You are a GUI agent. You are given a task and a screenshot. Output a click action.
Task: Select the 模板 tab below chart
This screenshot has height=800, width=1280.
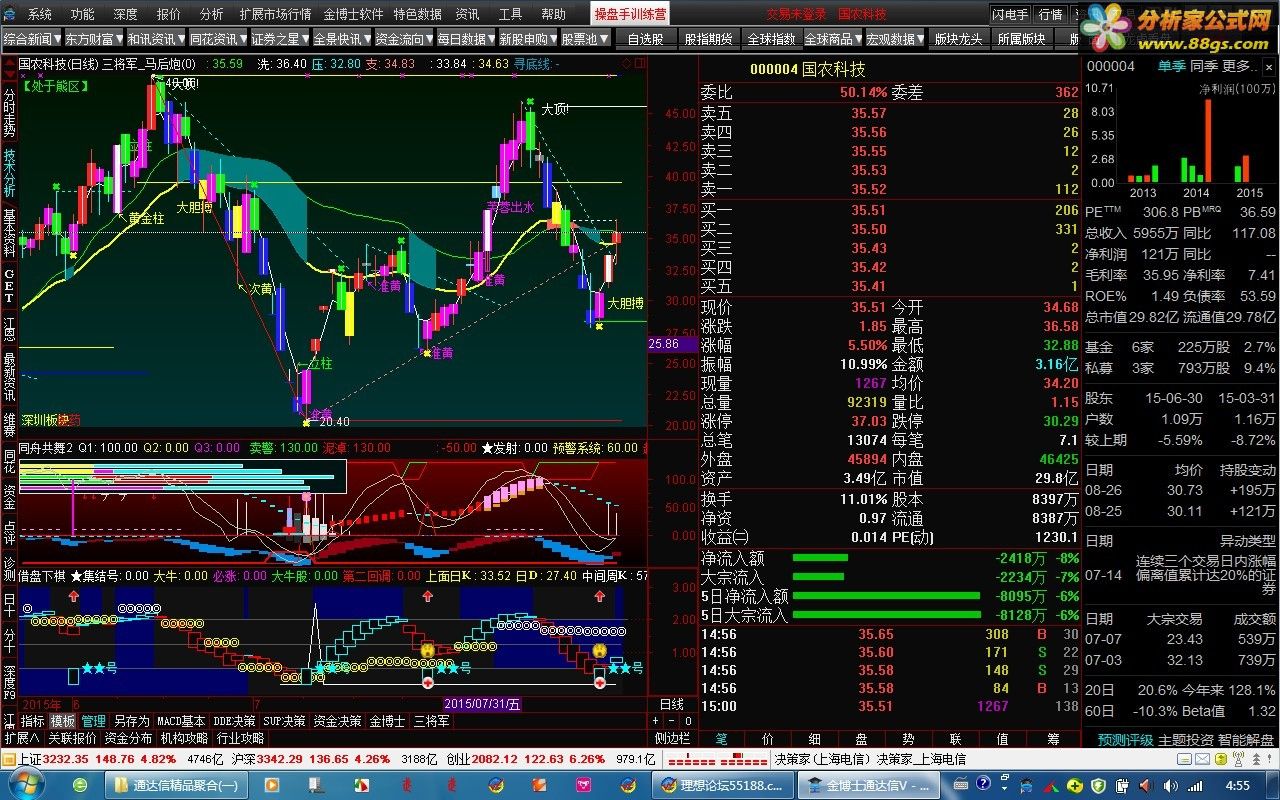click(63, 720)
